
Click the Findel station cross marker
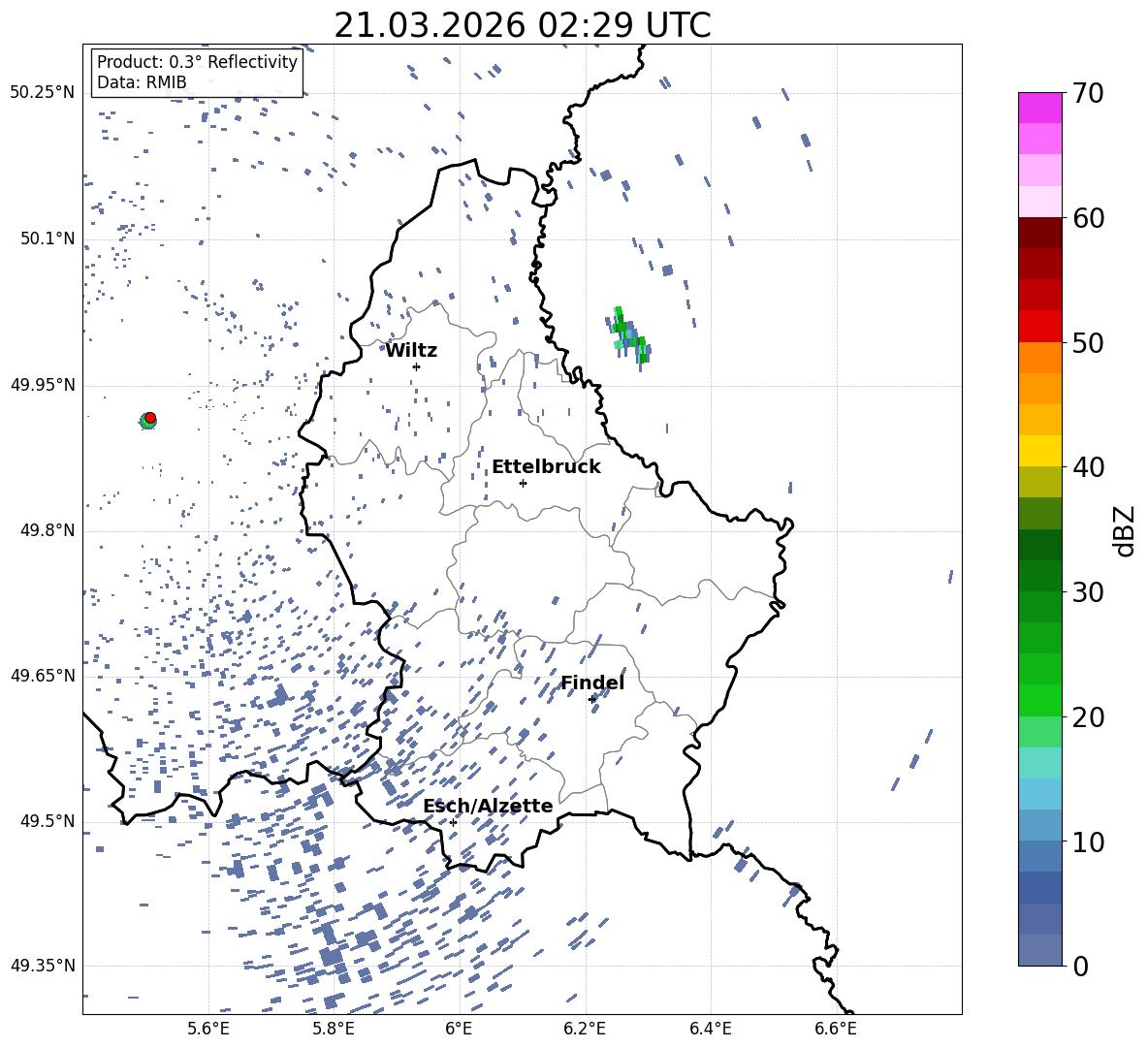592,699
